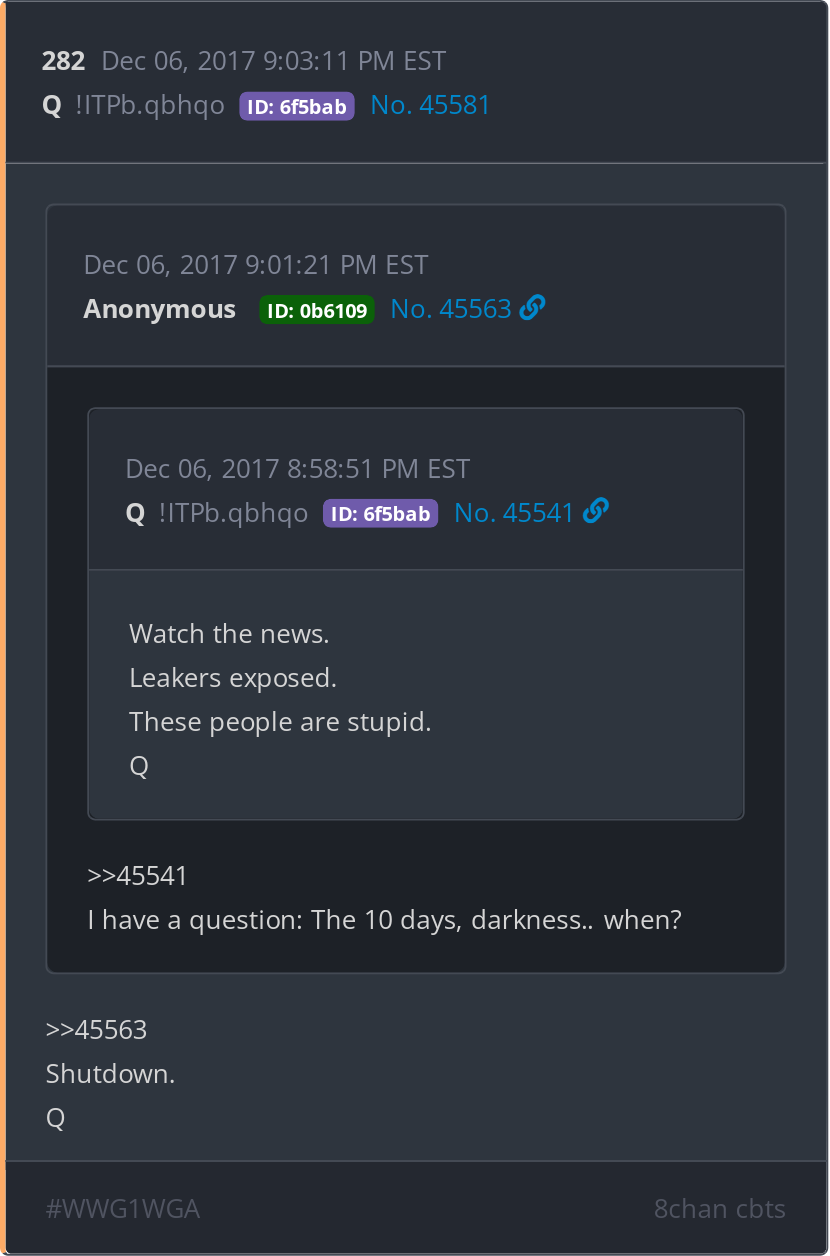This screenshot has height=1256, width=830.
Task: Click the green ID: 0b6109 badge
Action: (317, 310)
